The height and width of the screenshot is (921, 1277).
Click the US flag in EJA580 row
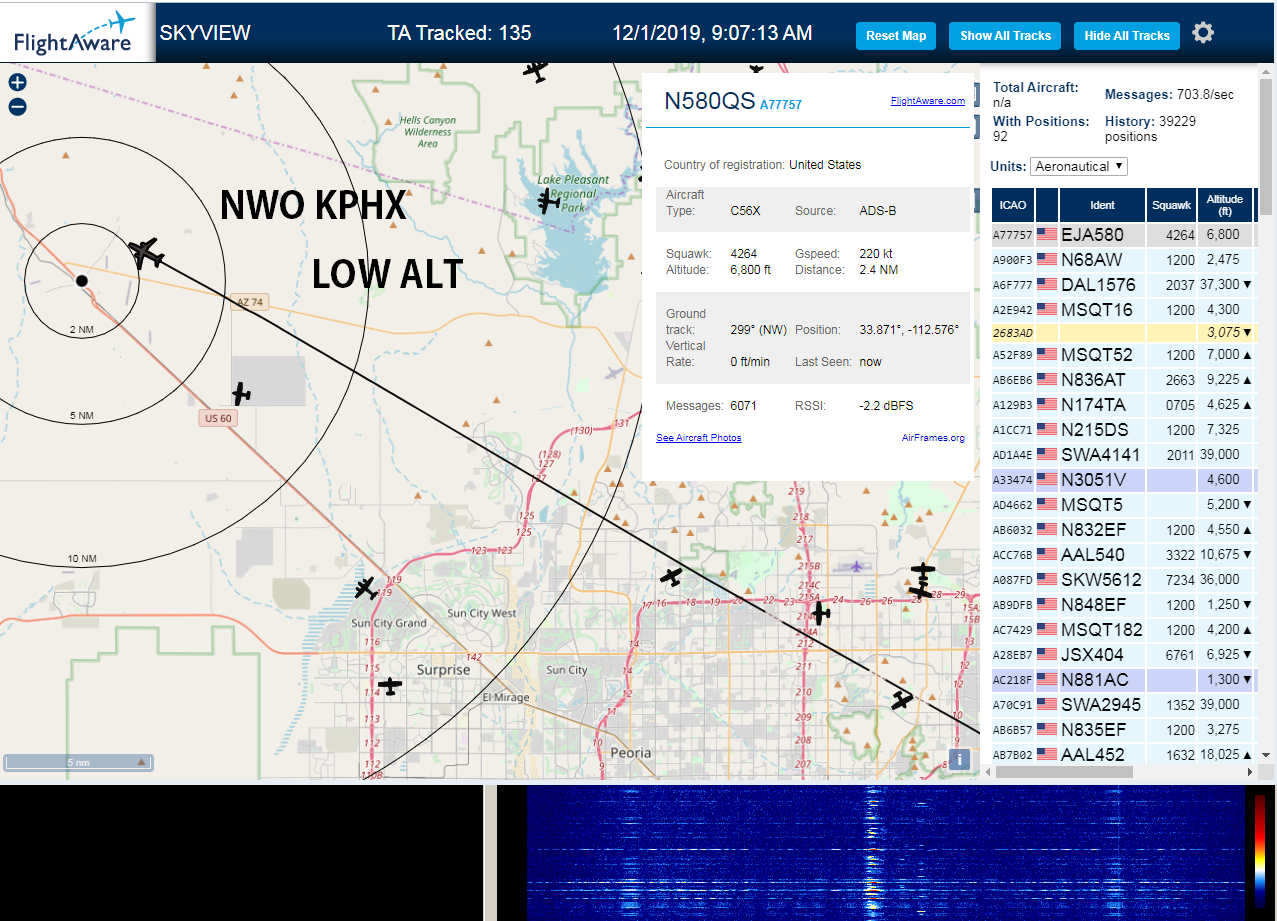[1047, 235]
